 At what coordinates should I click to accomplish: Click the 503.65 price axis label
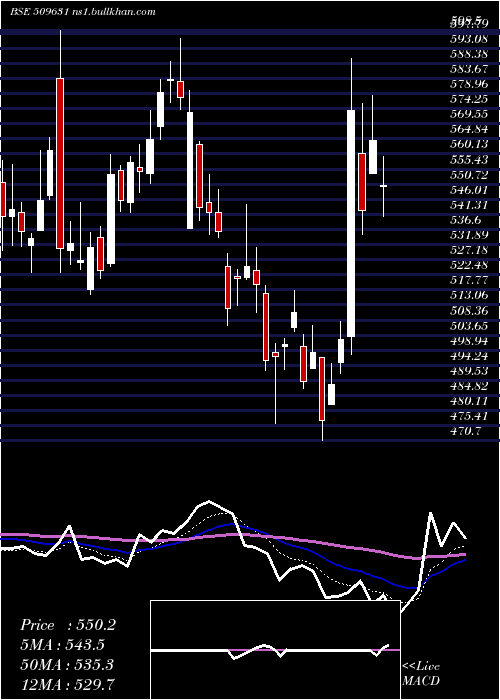click(x=469, y=326)
